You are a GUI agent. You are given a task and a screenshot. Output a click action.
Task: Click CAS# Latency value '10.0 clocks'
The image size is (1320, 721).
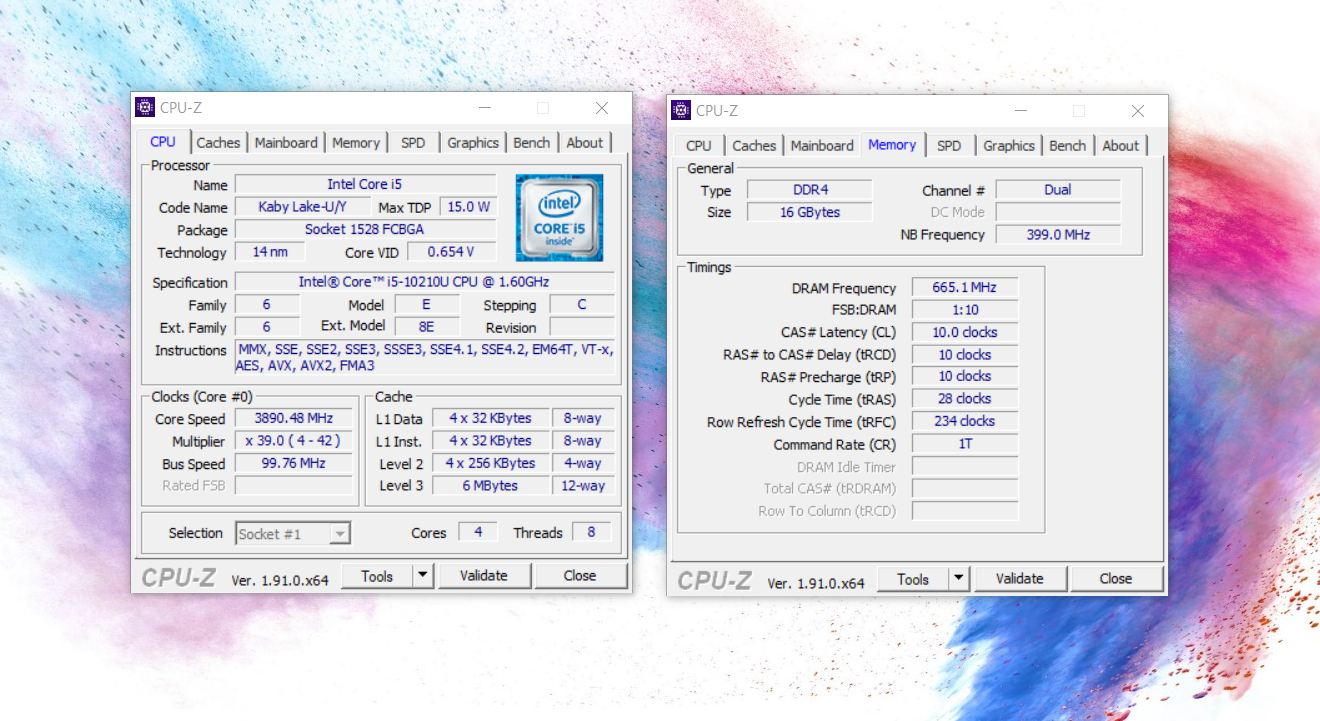coord(965,333)
